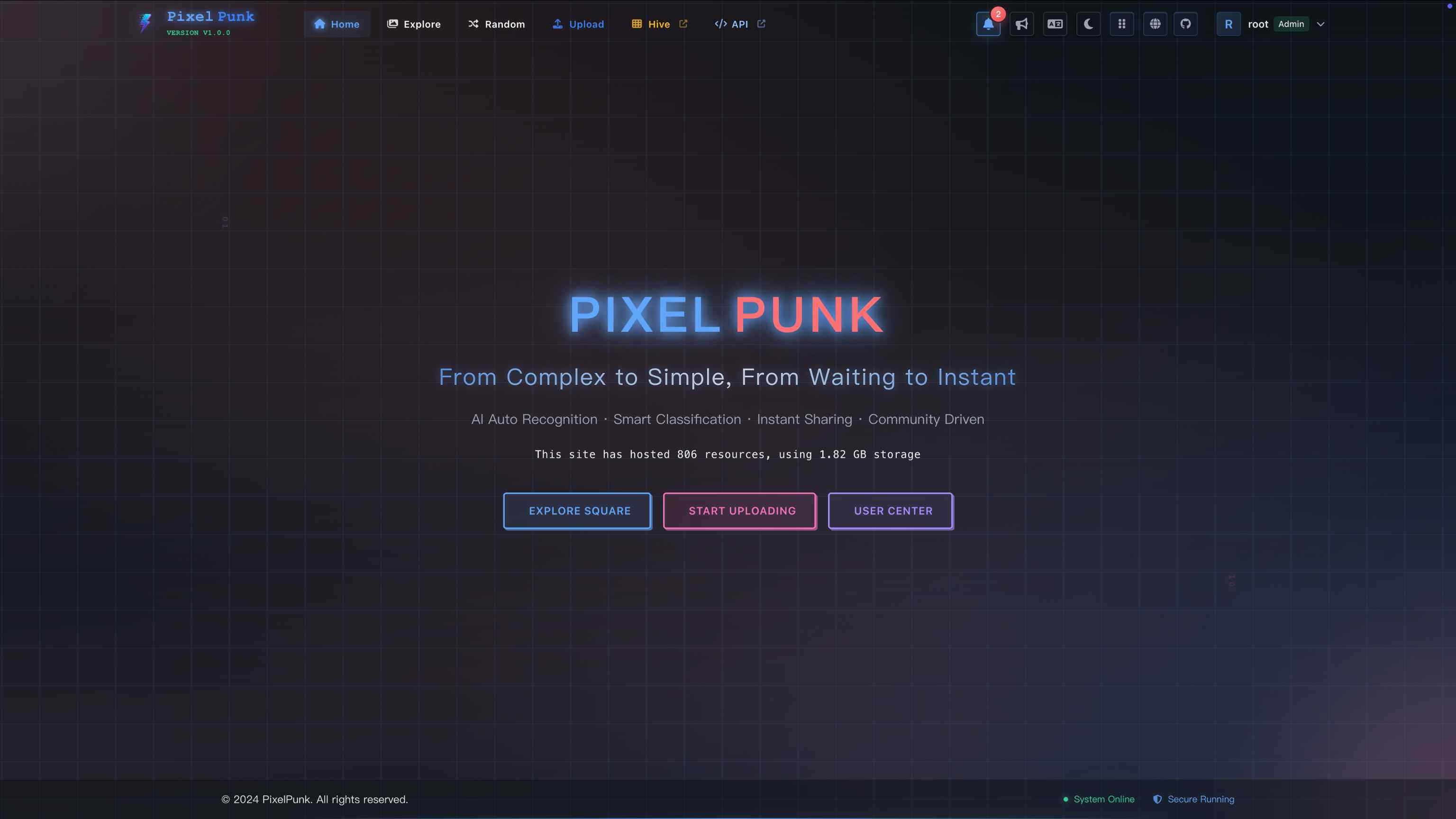Open the notifications bell

tap(987, 24)
